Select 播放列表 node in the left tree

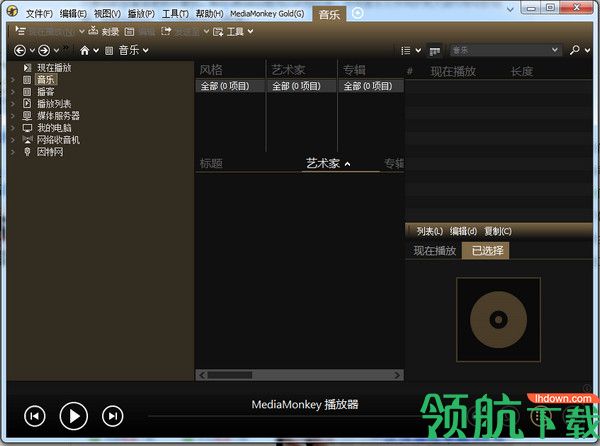54,104
